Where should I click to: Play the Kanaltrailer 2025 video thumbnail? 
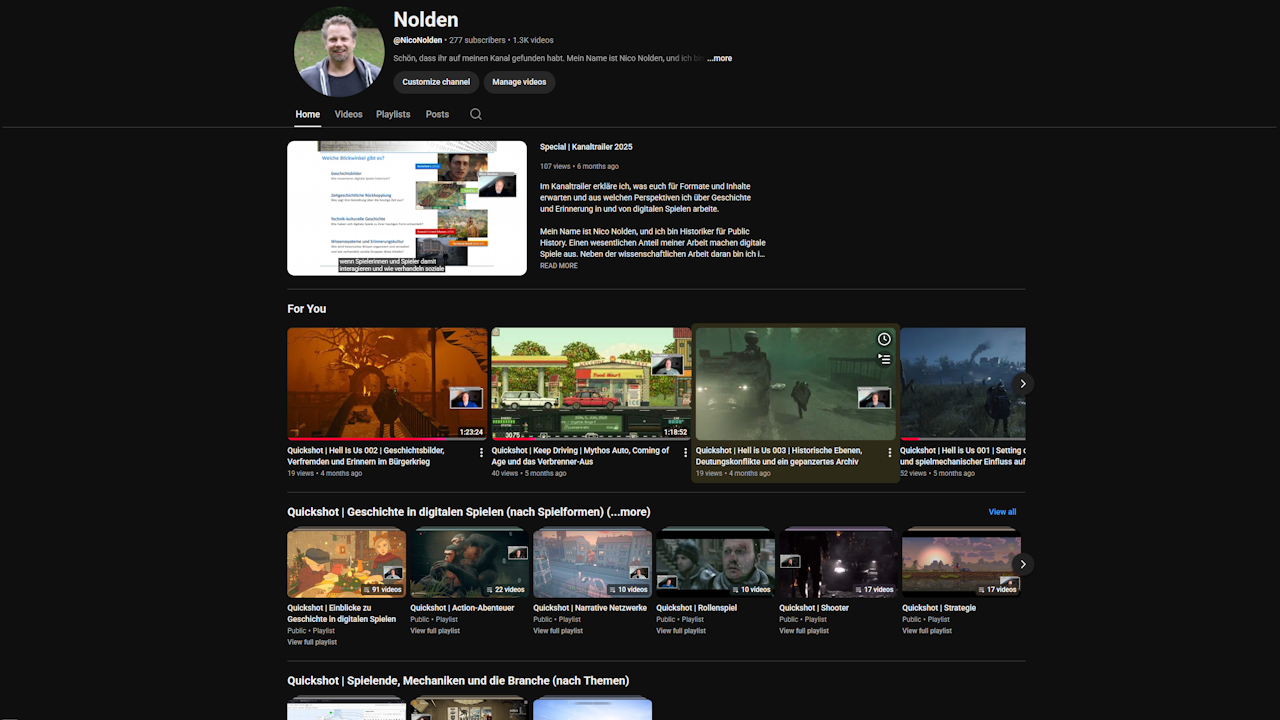[407, 208]
